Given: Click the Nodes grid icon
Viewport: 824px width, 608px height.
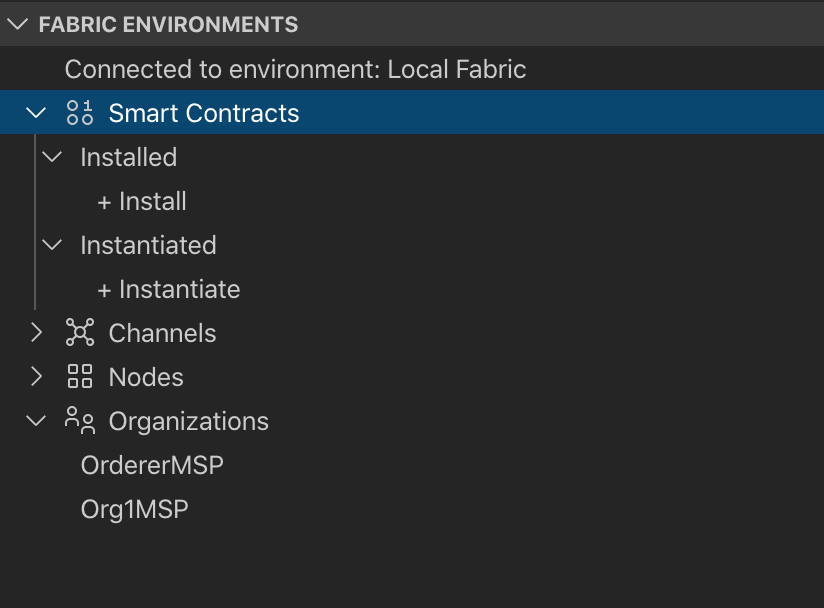Looking at the screenshot, I should coord(80,376).
